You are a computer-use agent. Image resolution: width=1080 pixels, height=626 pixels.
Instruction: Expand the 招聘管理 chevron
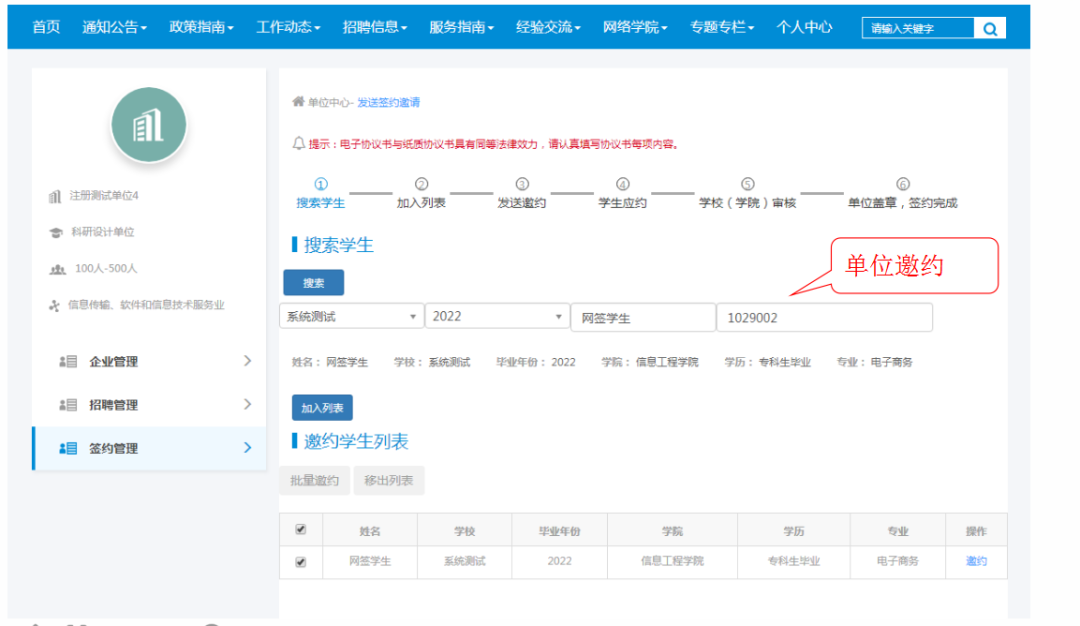click(x=247, y=404)
